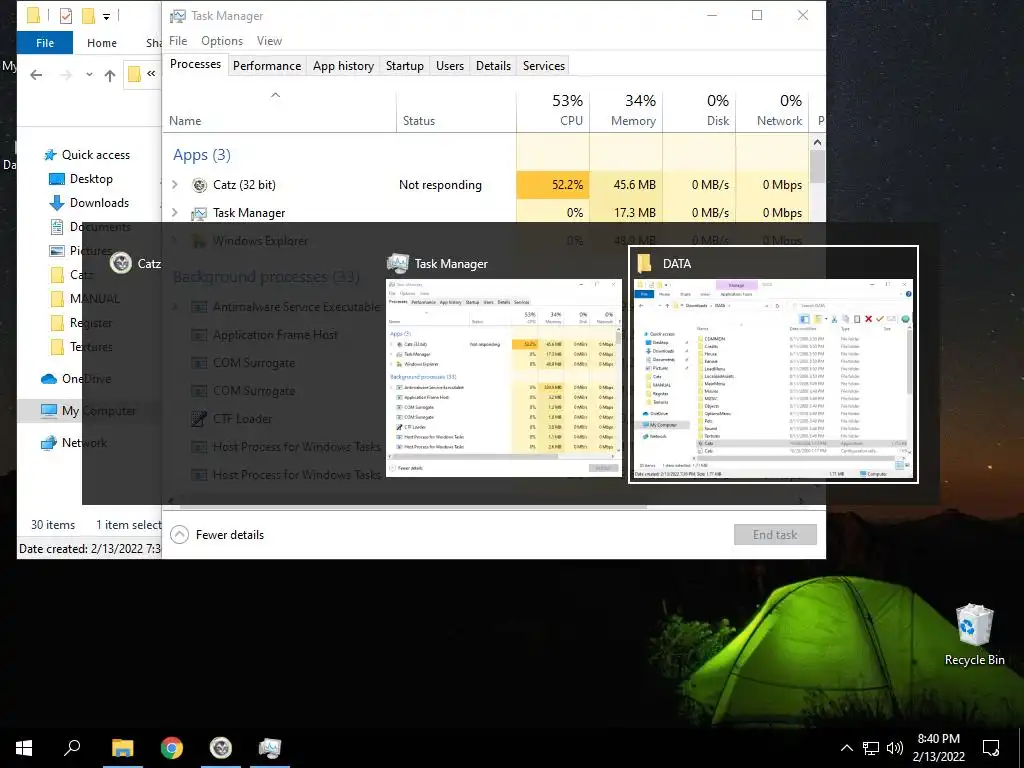Open the App history tab
The image size is (1024, 768).
(343, 65)
